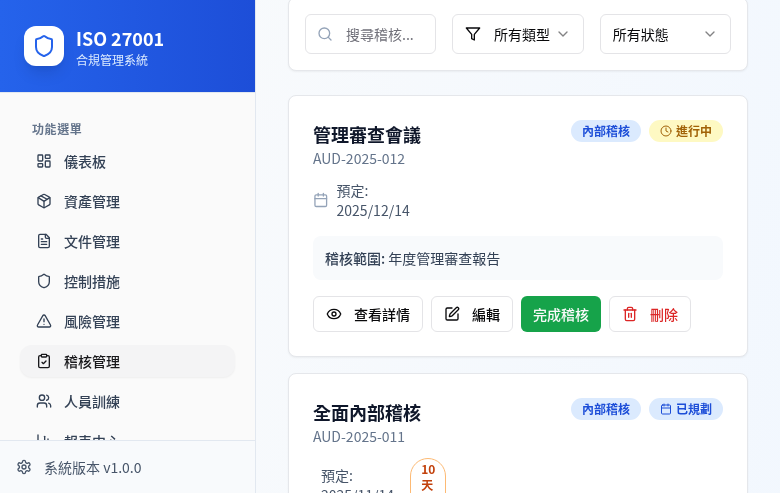Click the calendar icon next to 預定 date
Image resolution: width=780 pixels, height=493 pixels.
(x=321, y=200)
